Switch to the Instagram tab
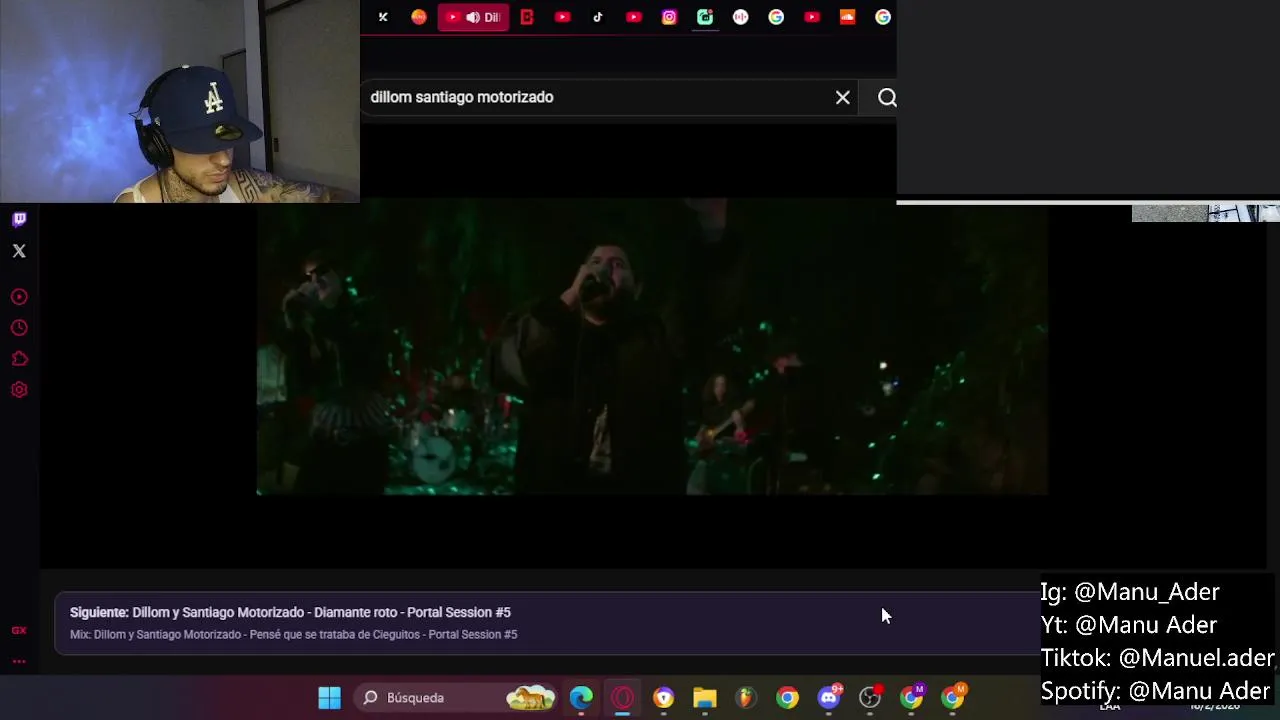The height and width of the screenshot is (720, 1280). (x=669, y=17)
